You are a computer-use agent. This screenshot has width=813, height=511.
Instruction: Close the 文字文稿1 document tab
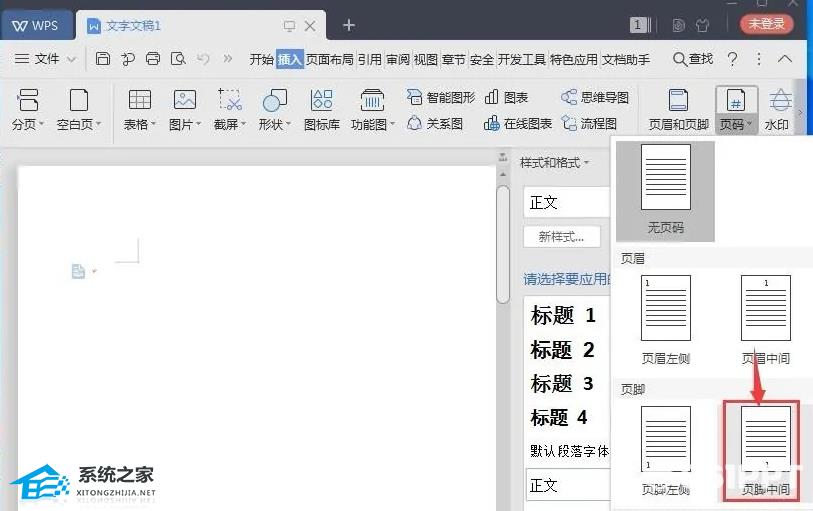(x=310, y=26)
